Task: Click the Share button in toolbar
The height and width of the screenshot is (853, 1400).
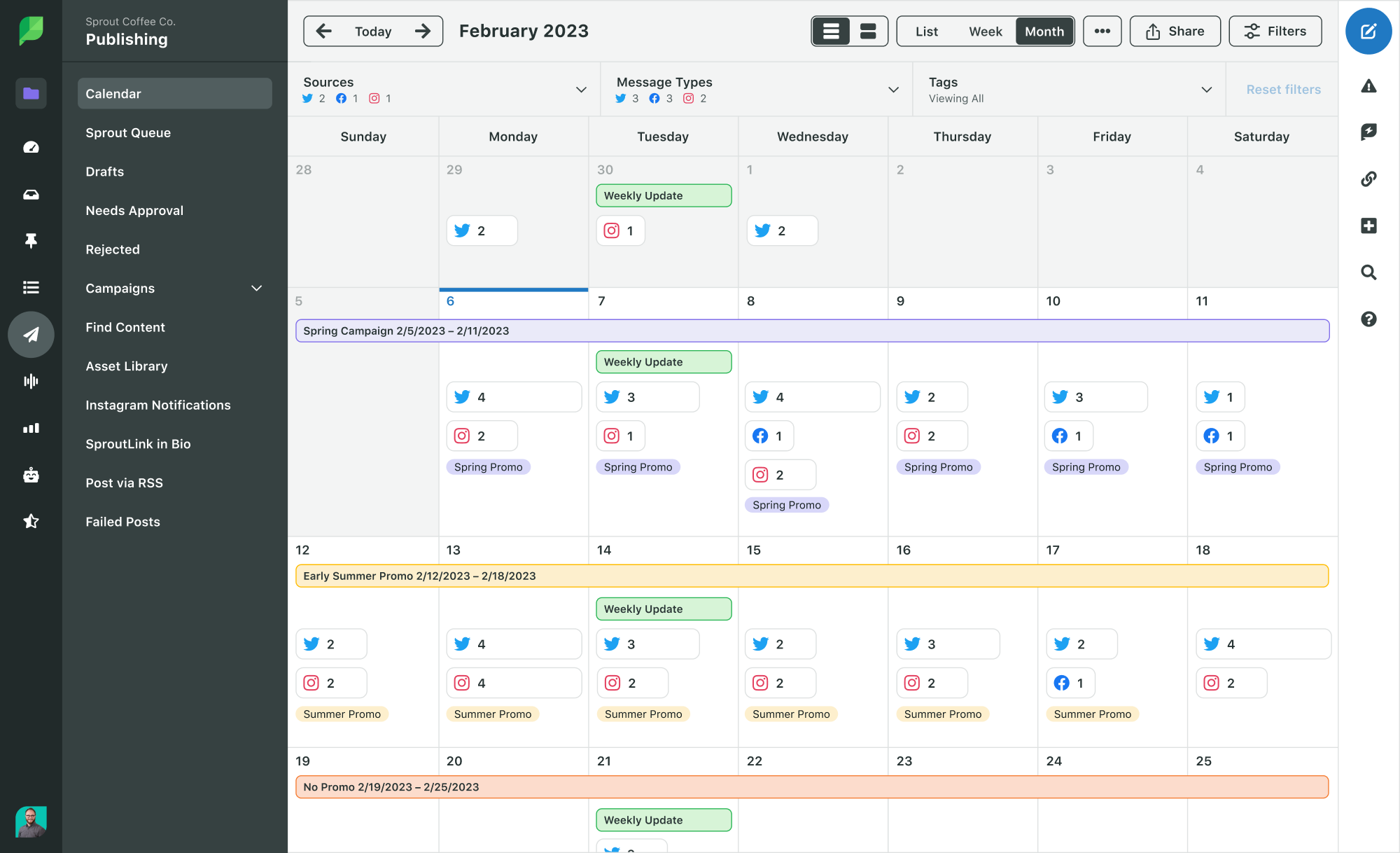Action: coord(1175,30)
